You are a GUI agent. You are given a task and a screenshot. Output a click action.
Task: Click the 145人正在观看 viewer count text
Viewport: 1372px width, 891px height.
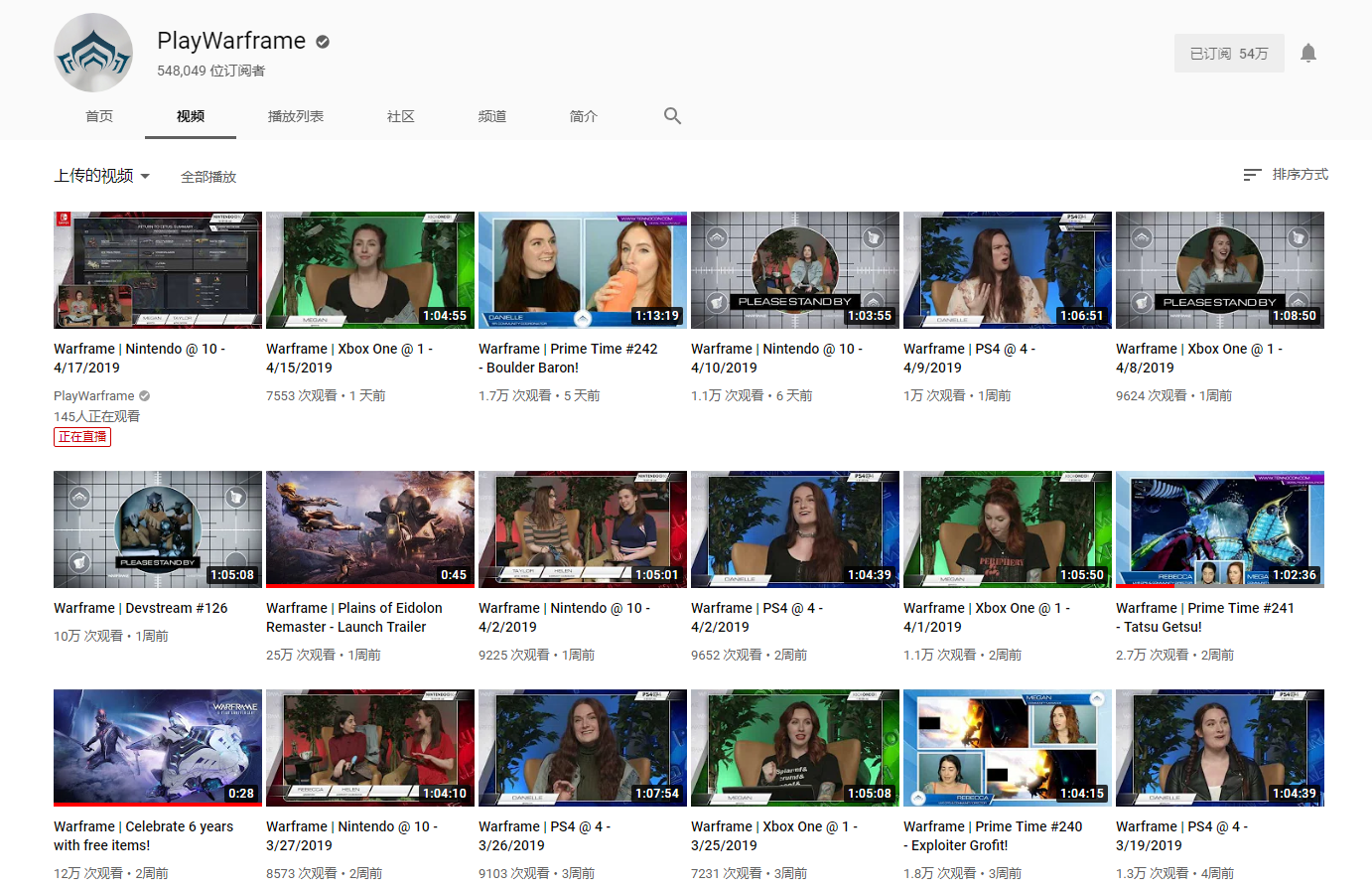pos(97,416)
